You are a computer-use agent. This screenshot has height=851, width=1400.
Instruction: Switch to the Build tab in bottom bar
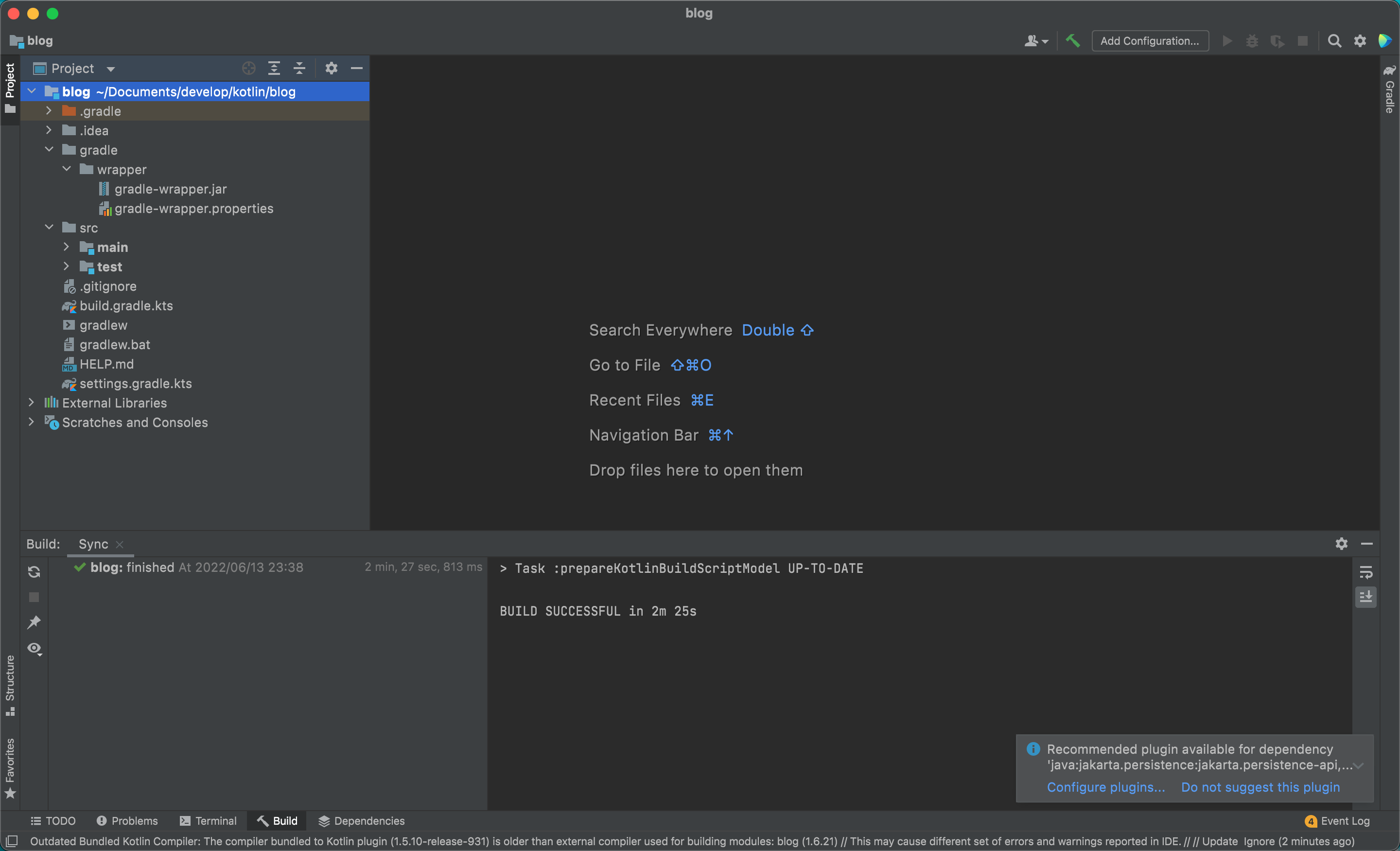(277, 821)
